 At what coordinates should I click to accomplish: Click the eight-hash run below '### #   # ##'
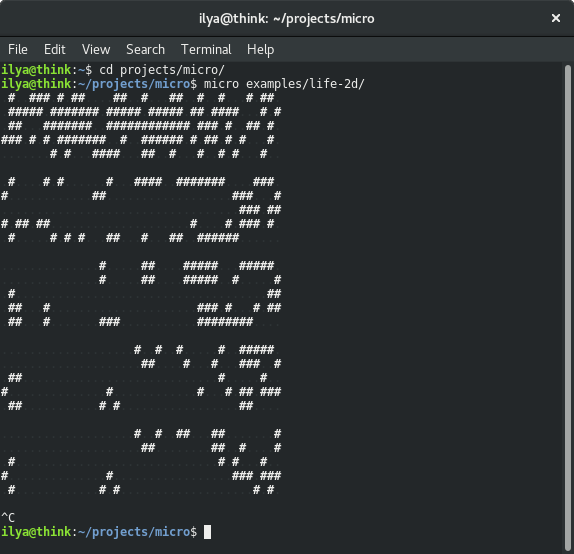(x=225, y=322)
